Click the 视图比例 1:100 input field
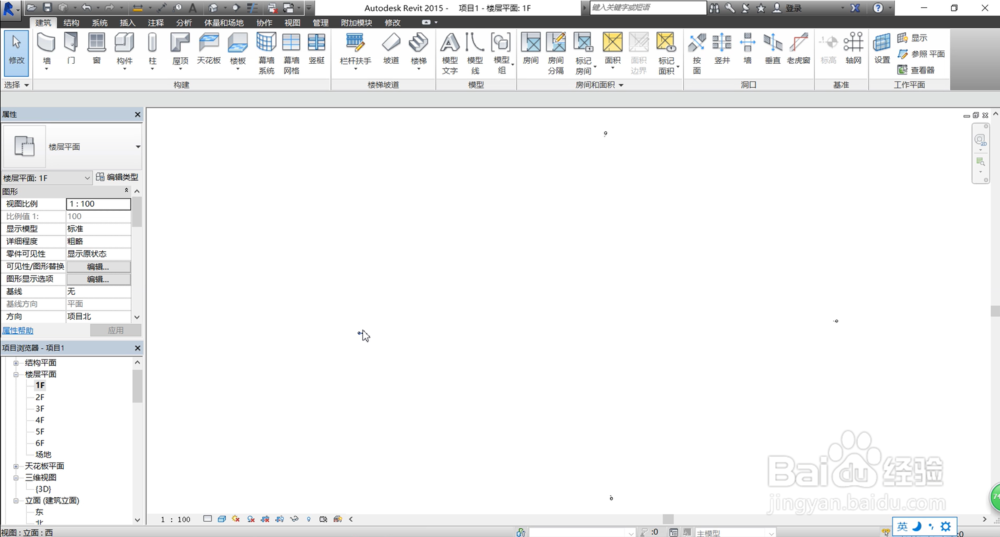Image resolution: width=1000 pixels, height=537 pixels. pyautogui.click(x=98, y=203)
